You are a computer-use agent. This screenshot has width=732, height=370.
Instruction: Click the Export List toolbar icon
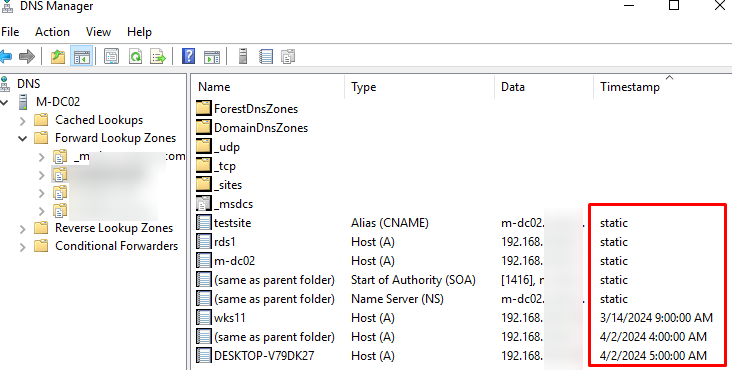[x=158, y=57]
